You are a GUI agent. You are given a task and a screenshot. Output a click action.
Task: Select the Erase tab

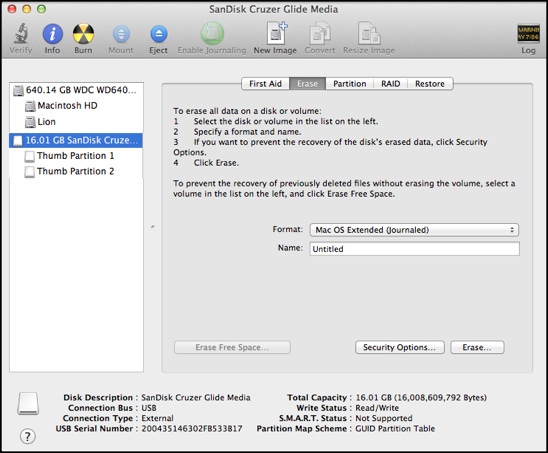308,84
